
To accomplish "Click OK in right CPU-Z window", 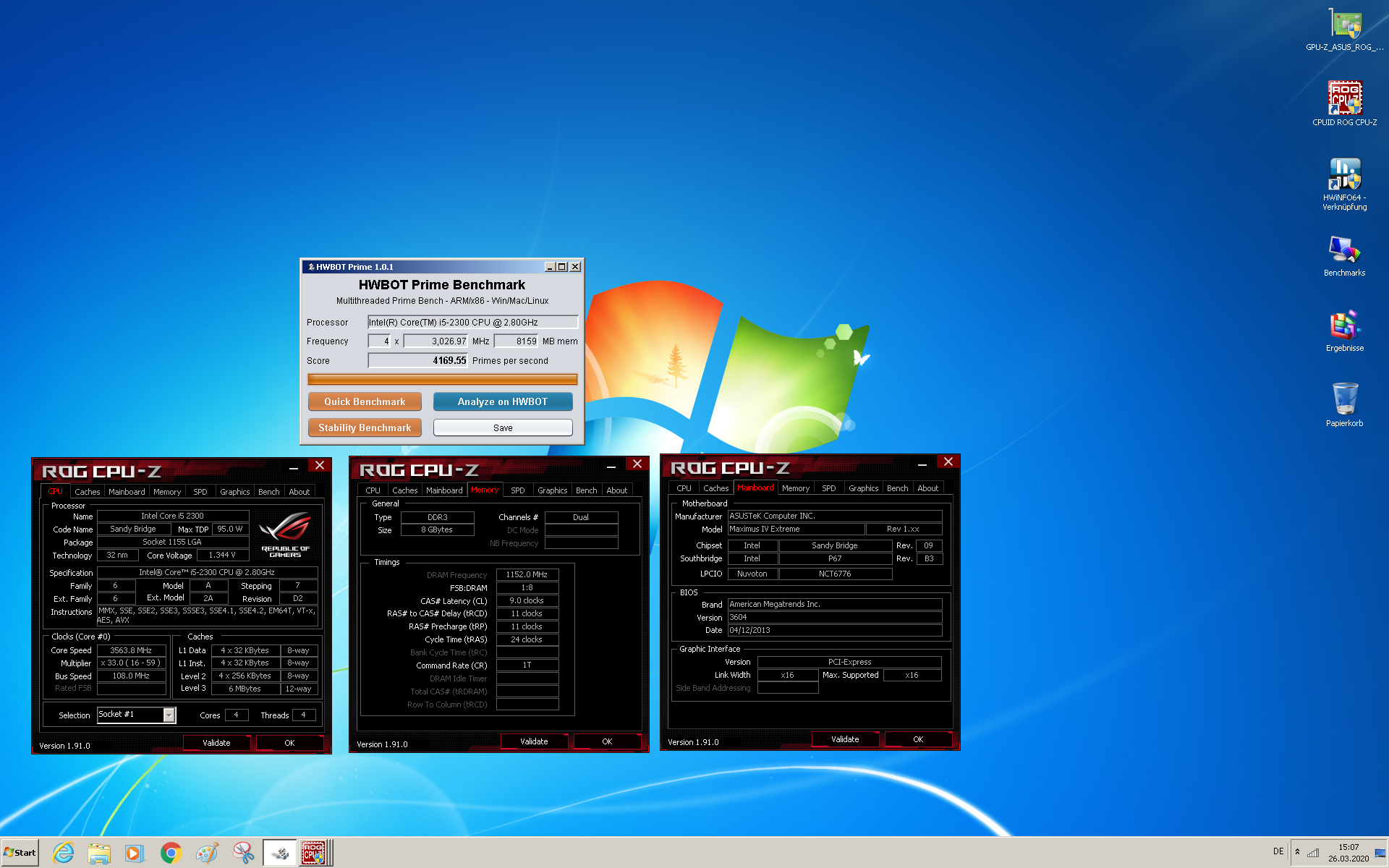I will tap(918, 739).
